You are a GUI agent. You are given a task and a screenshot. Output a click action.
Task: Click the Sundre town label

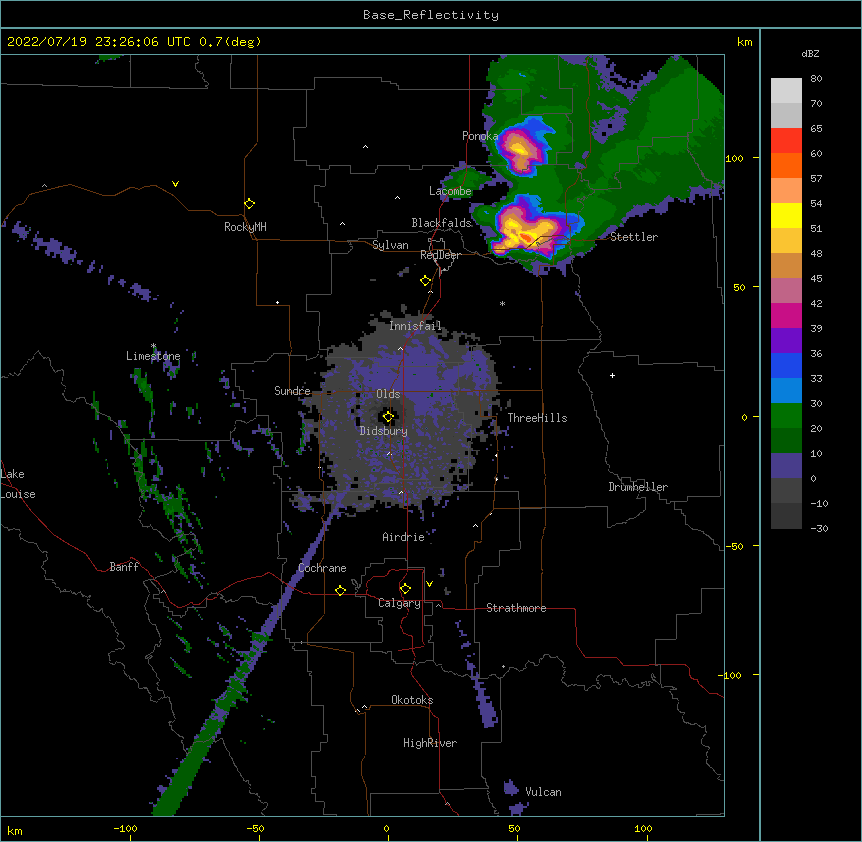pyautogui.click(x=292, y=391)
